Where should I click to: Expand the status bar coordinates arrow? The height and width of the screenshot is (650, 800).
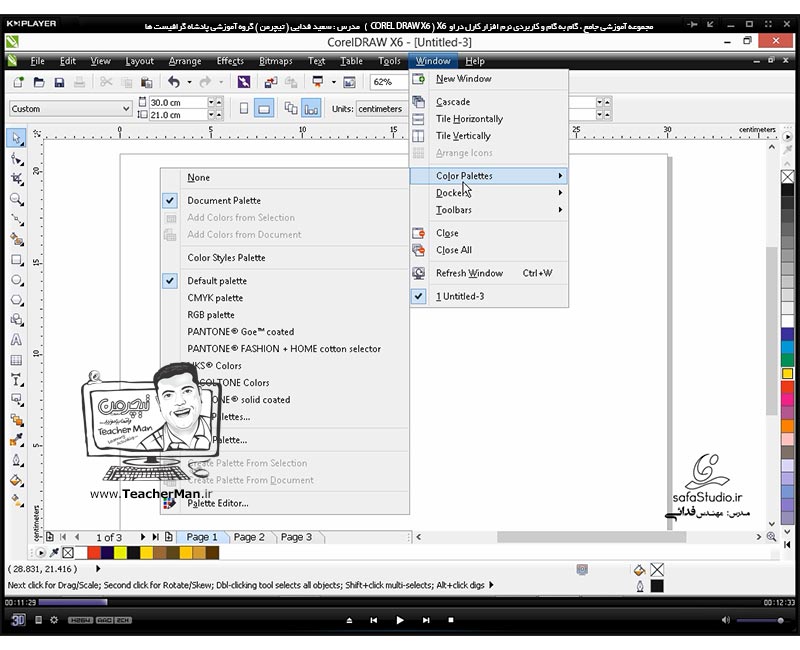coord(98,568)
